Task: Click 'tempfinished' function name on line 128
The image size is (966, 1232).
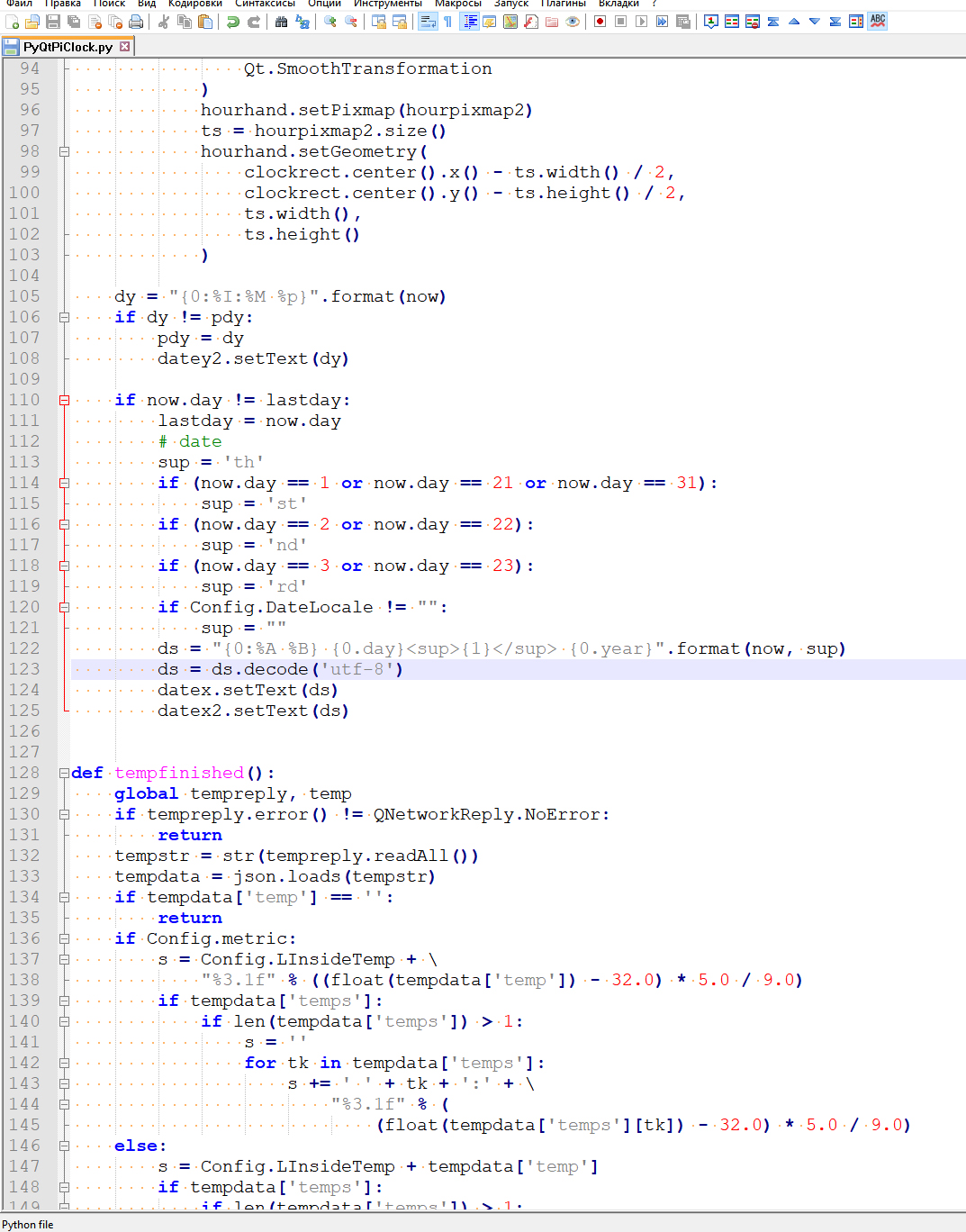Action: tap(179, 773)
